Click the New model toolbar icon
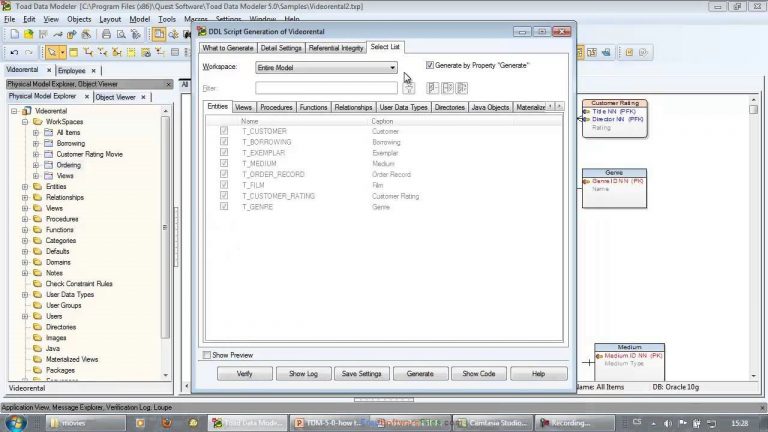768x432 pixels. tap(15, 34)
